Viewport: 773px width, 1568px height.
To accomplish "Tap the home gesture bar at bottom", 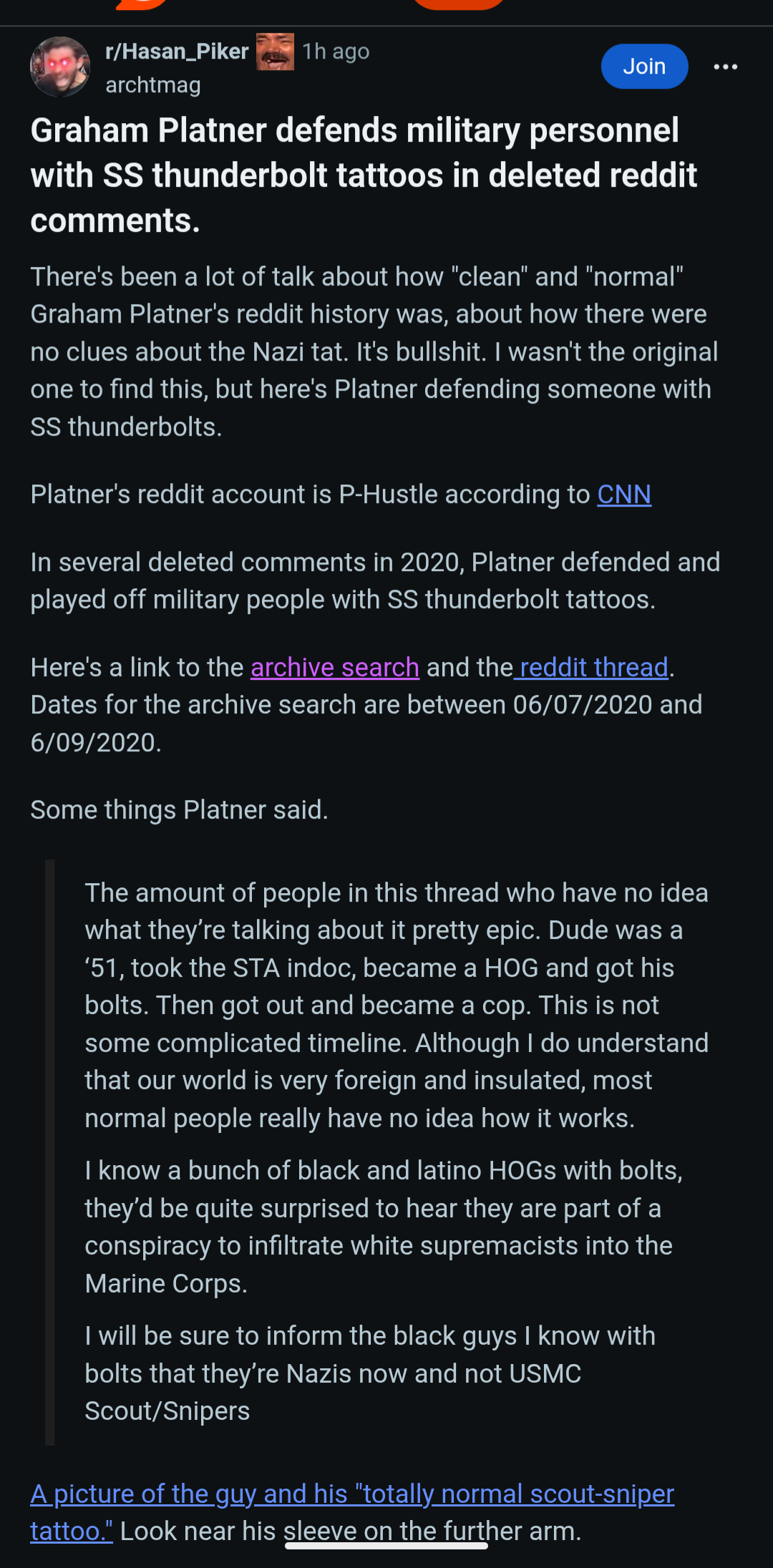I will pyautogui.click(x=386, y=1547).
